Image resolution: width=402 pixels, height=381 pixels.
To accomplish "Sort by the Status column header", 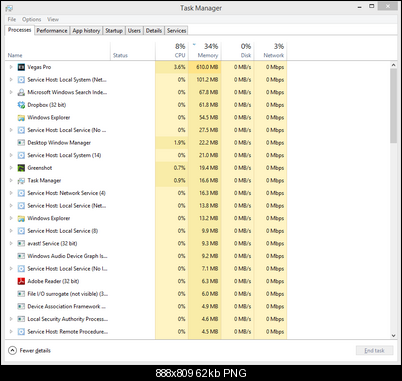I will 133,50.
